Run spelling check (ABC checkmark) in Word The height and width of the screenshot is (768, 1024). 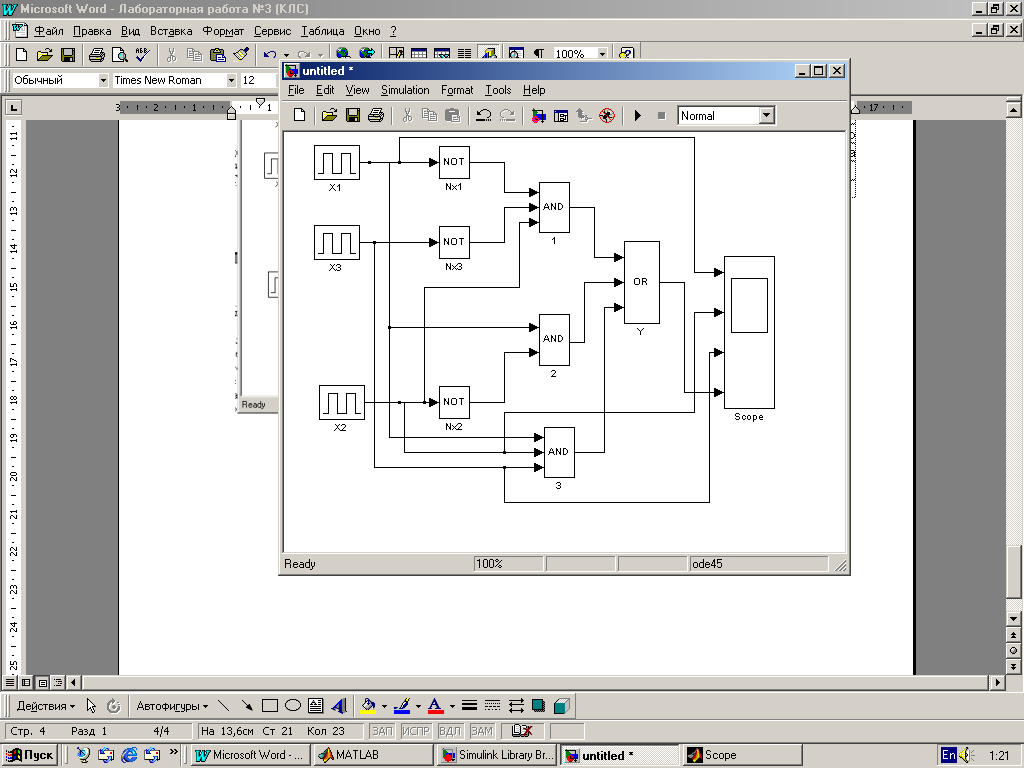click(x=143, y=55)
